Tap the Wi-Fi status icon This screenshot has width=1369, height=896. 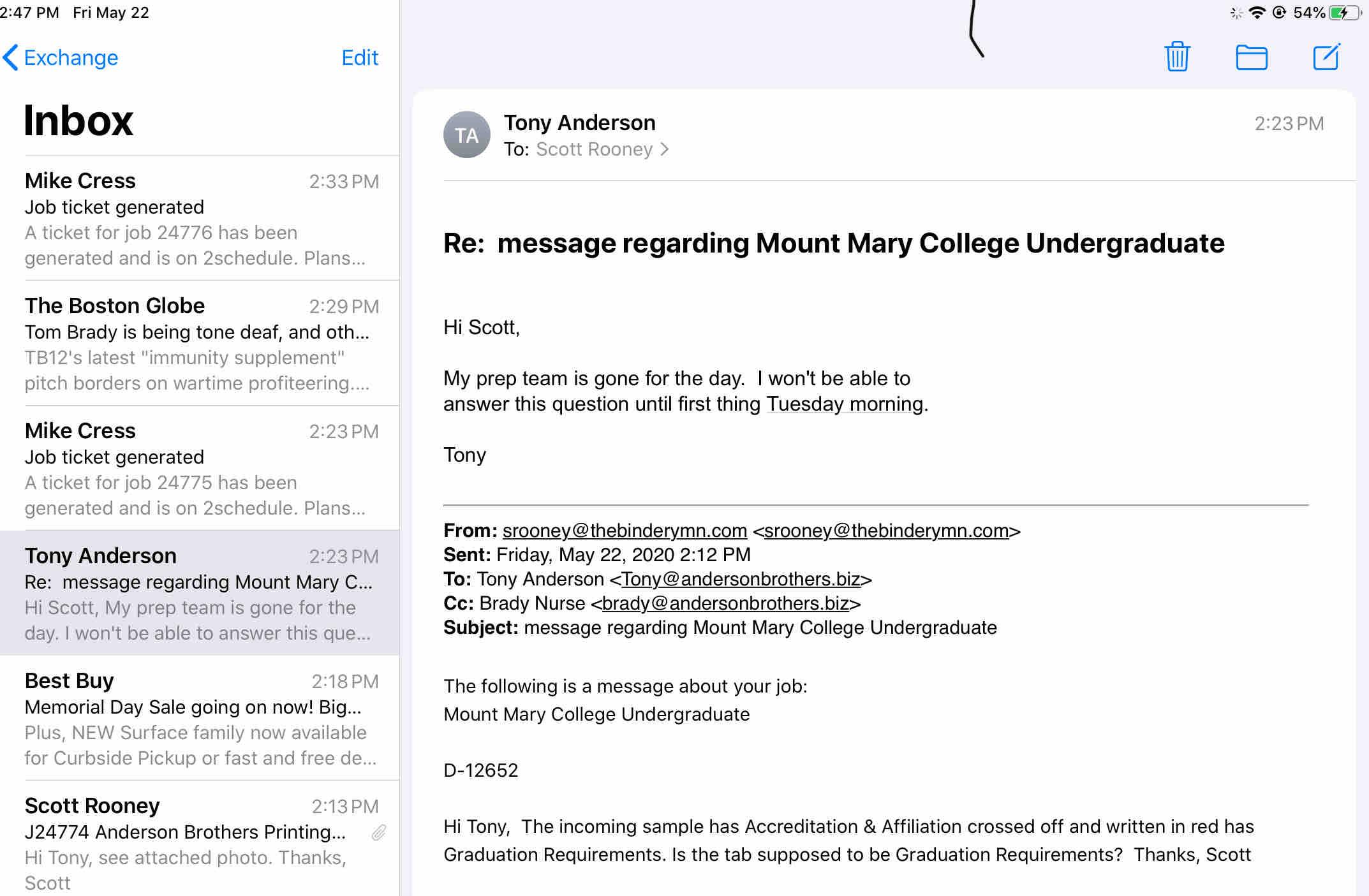point(1257,13)
